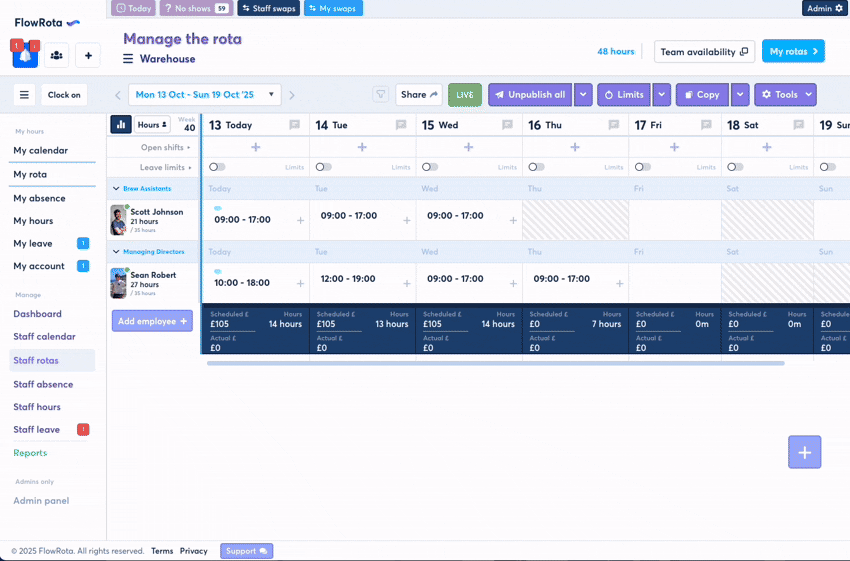The image size is (850, 561).
Task: Toggle the LIVE status button
Action: pos(464,95)
